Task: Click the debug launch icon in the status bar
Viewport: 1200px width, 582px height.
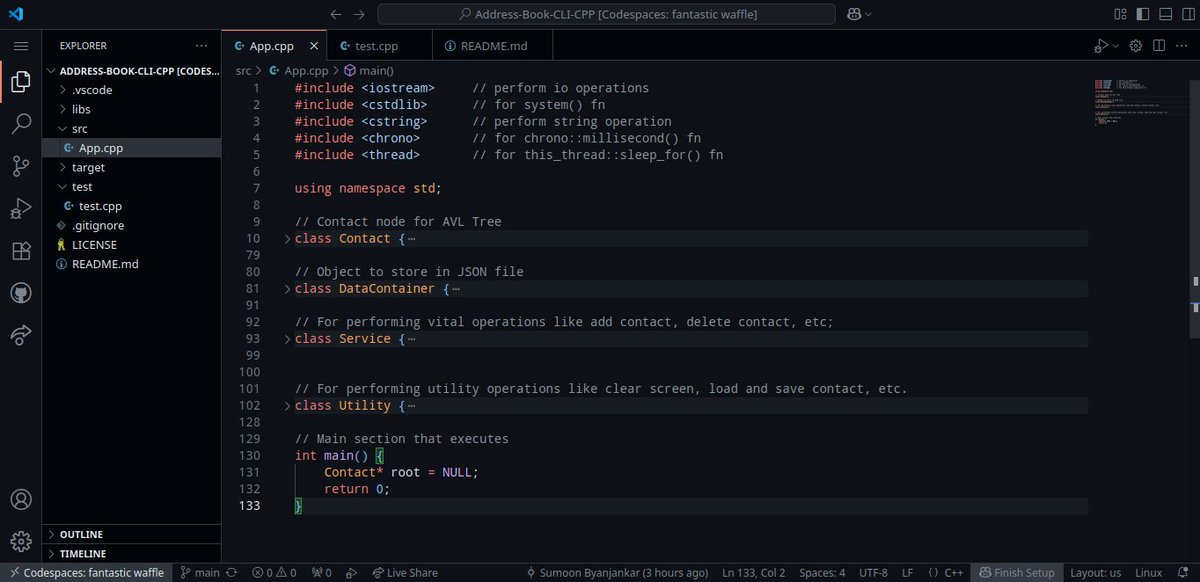Action: tap(351, 573)
